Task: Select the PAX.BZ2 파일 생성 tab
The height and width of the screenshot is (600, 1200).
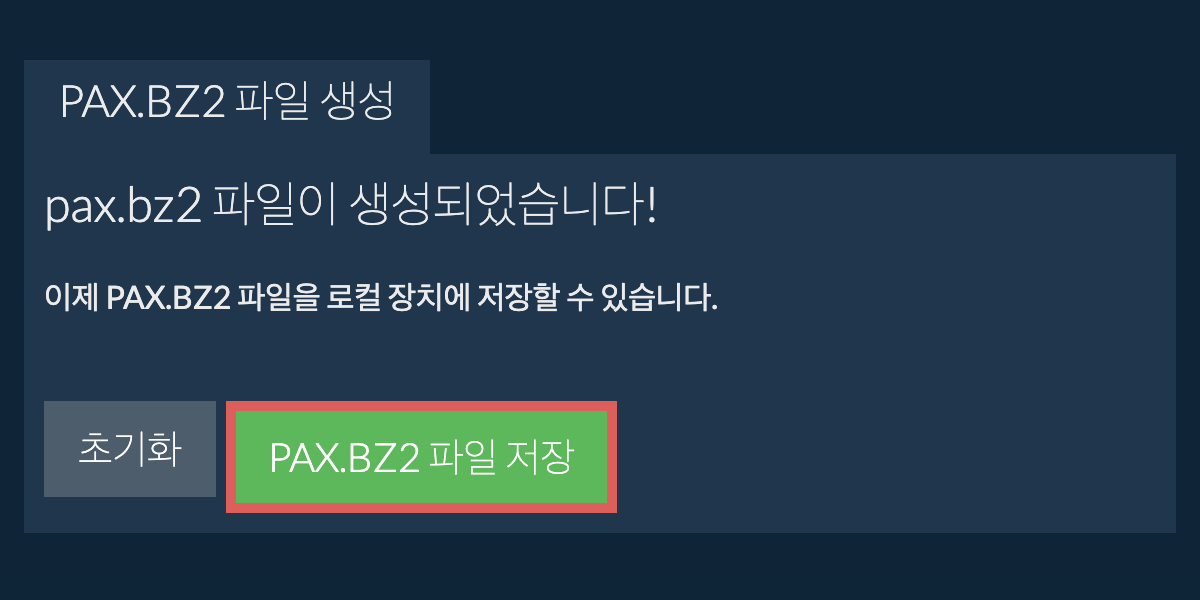Action: 227,106
